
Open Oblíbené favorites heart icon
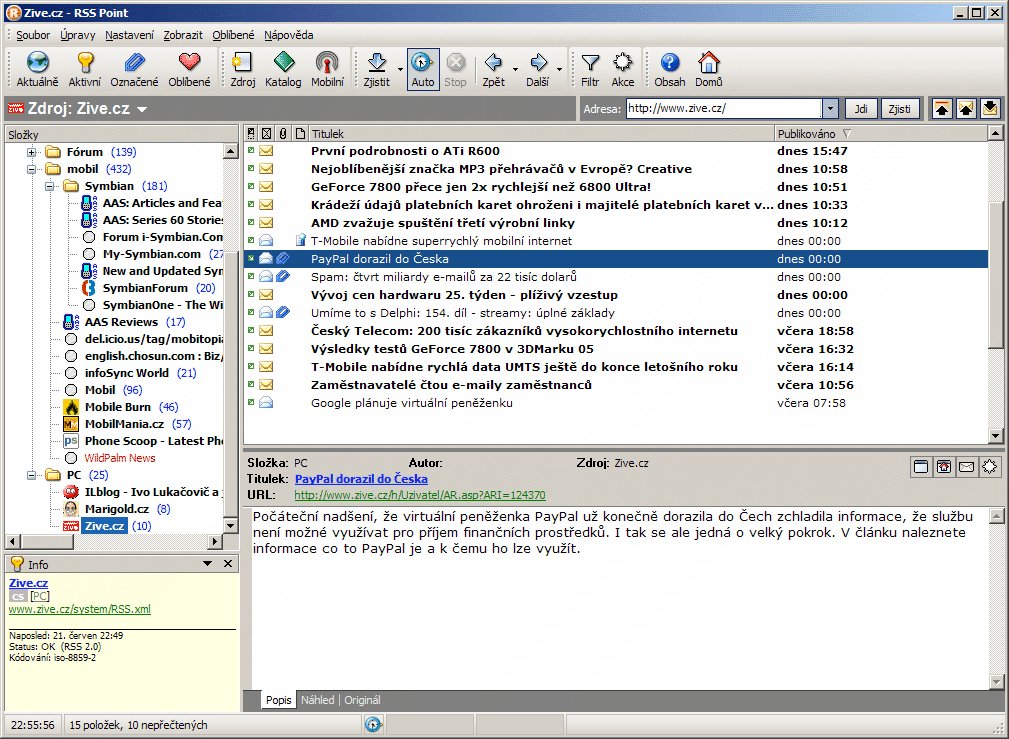[189, 69]
